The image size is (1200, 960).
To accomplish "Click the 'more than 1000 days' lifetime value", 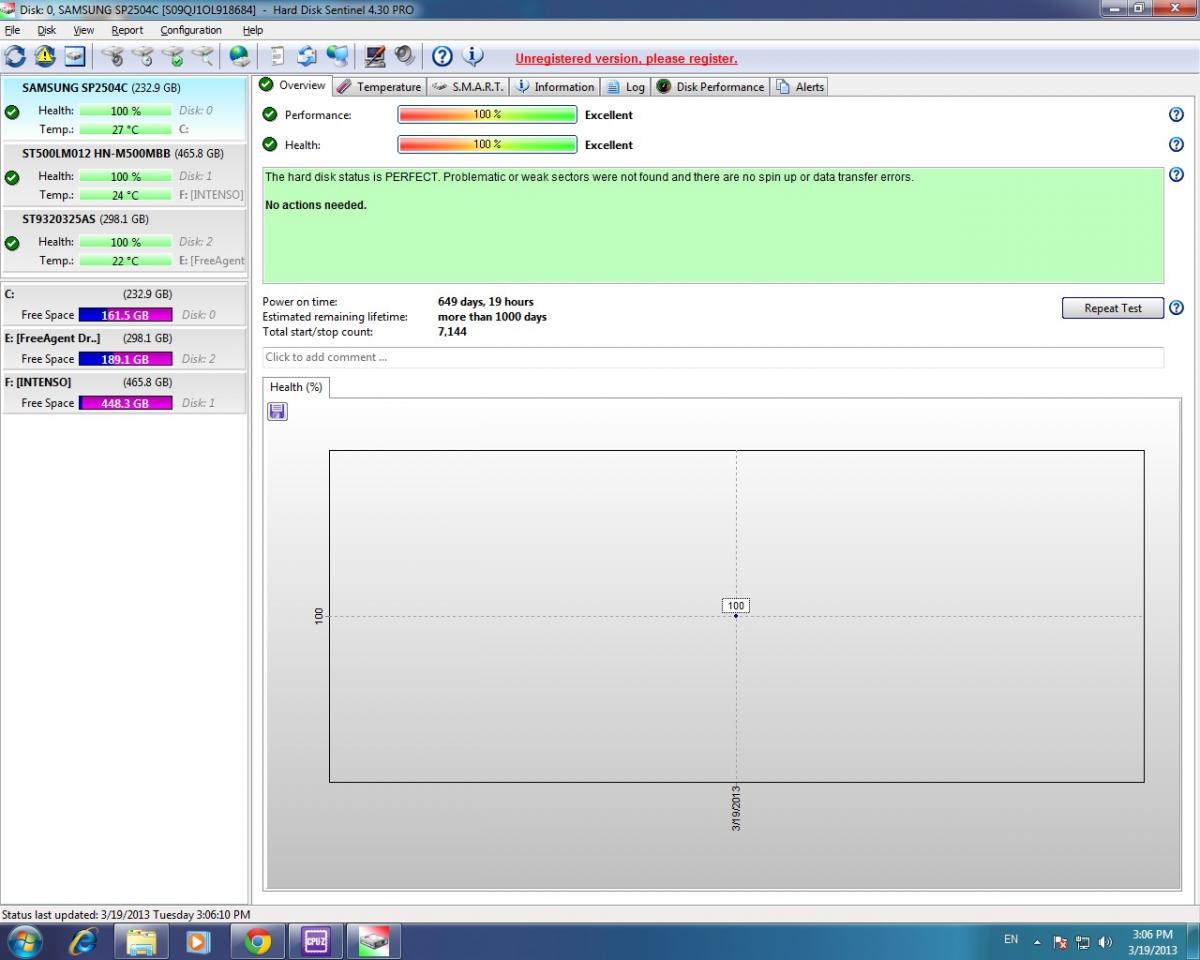I will (x=492, y=317).
